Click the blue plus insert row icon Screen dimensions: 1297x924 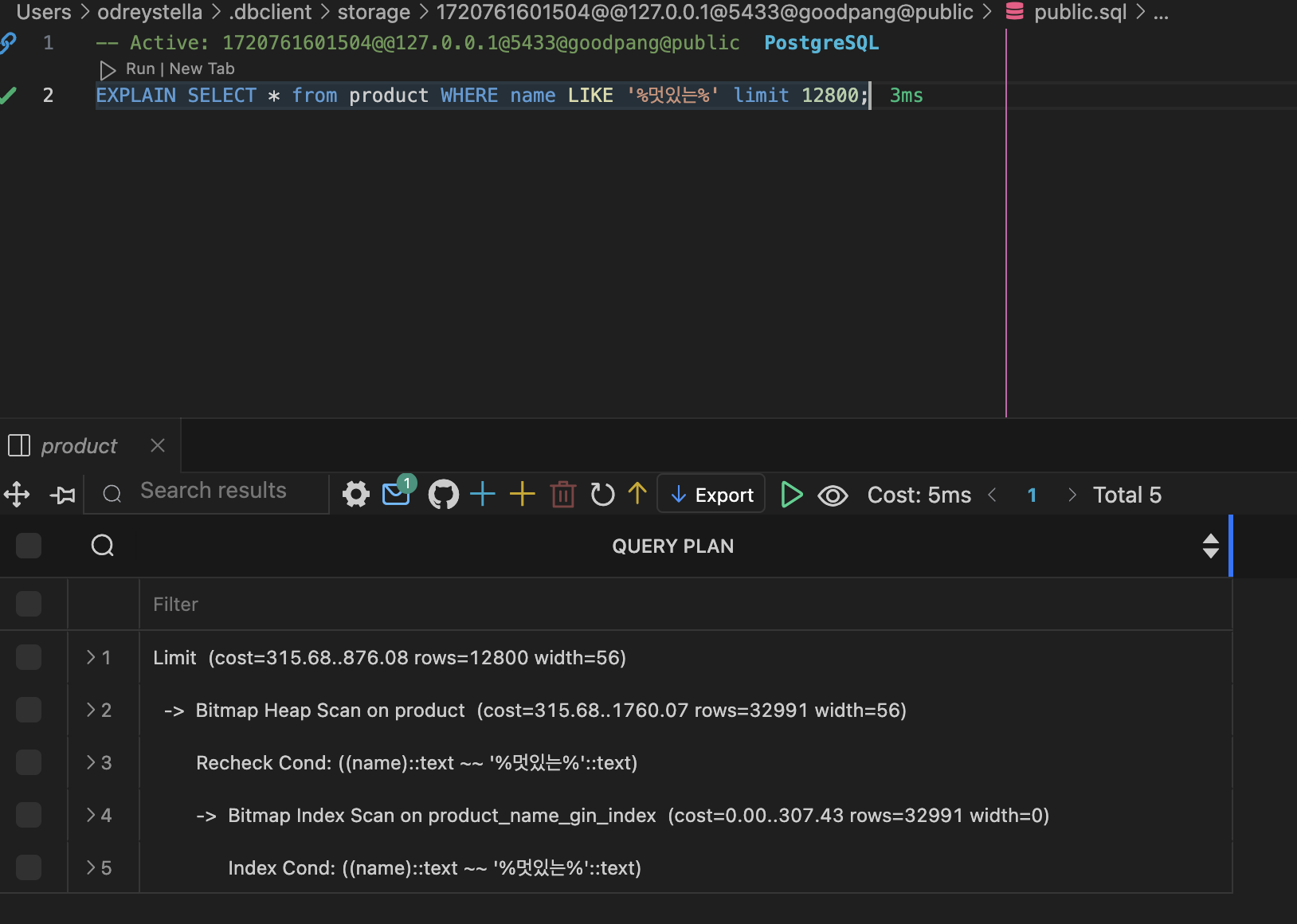(483, 494)
